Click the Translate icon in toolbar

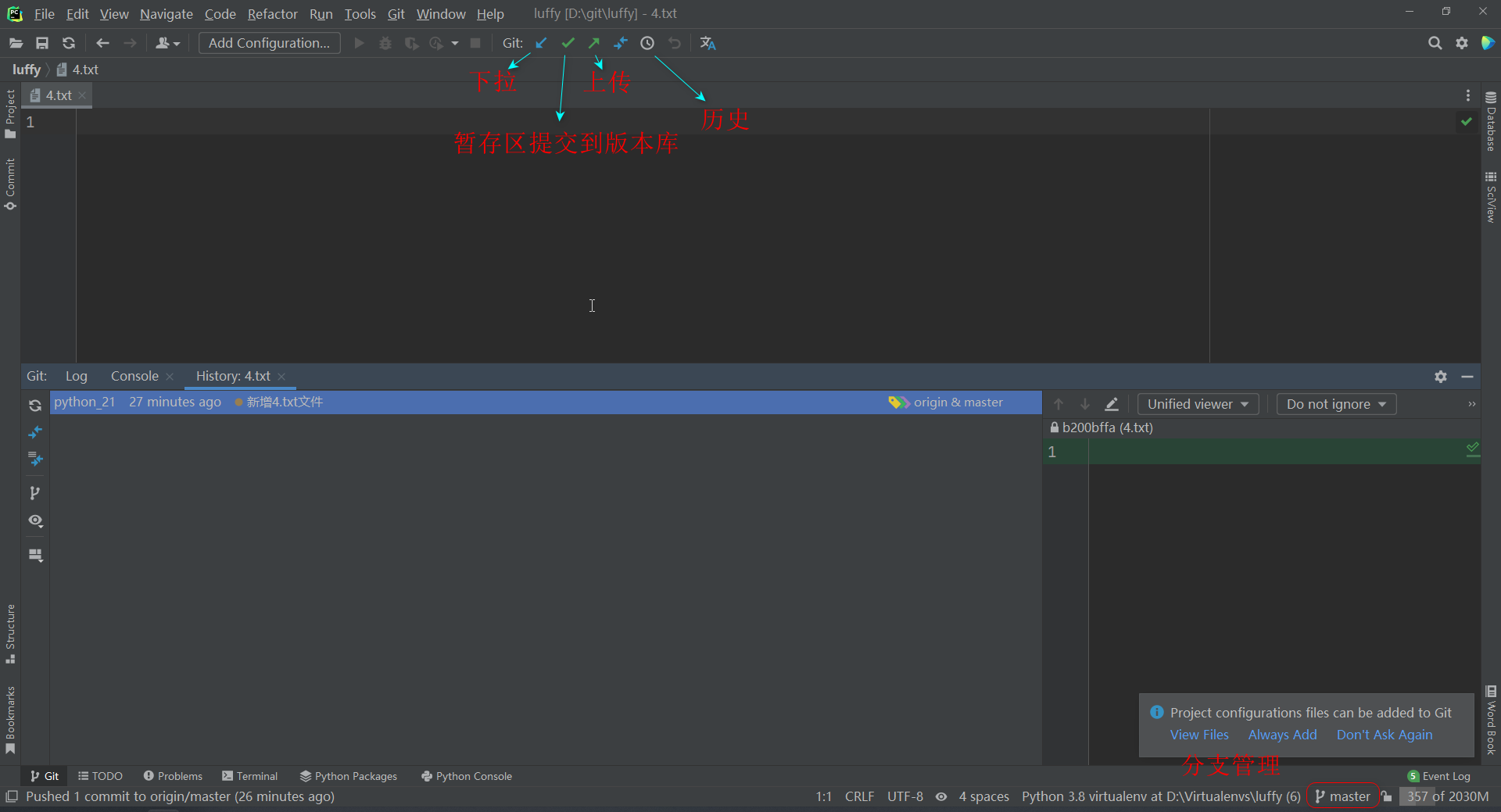[708, 43]
